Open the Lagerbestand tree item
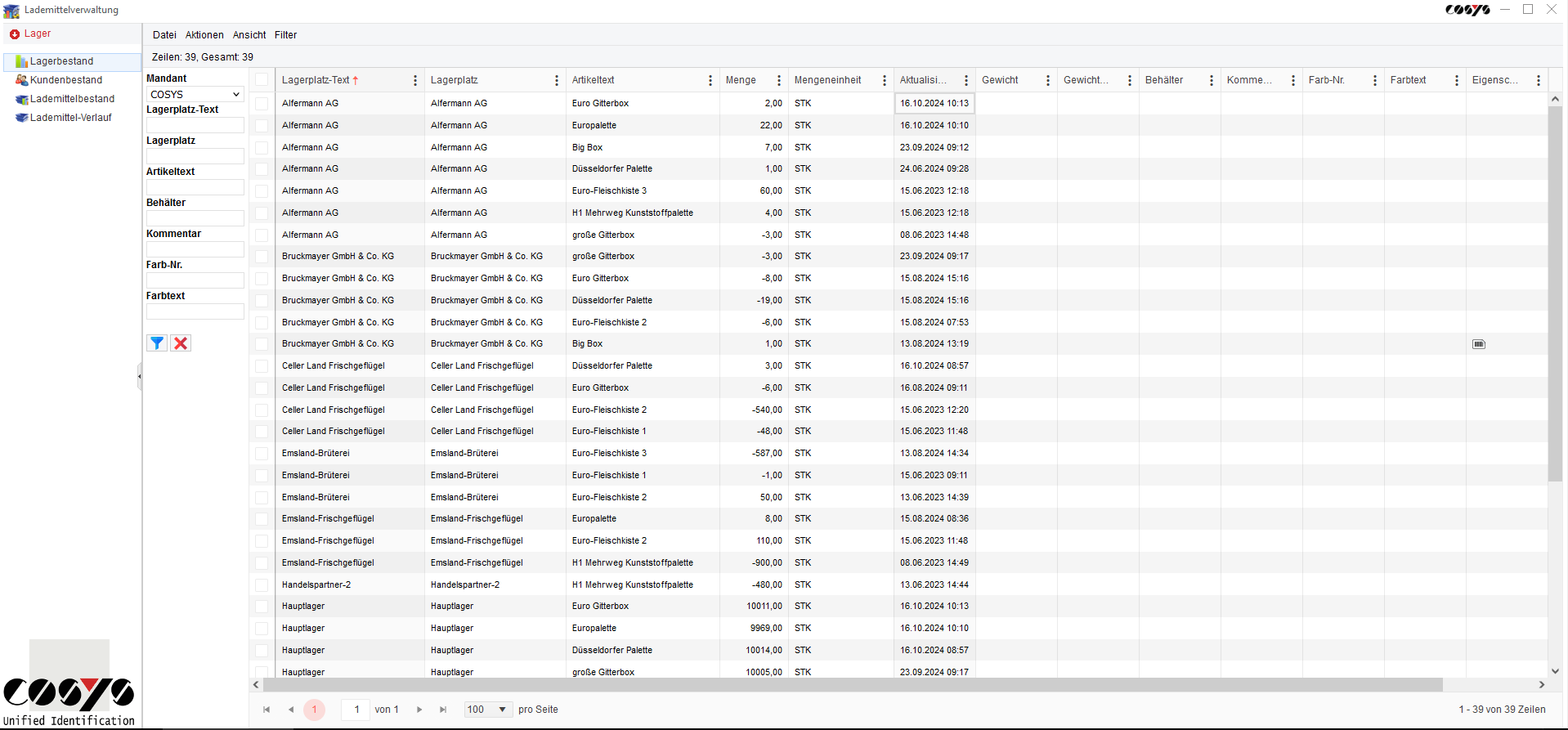 62,61
